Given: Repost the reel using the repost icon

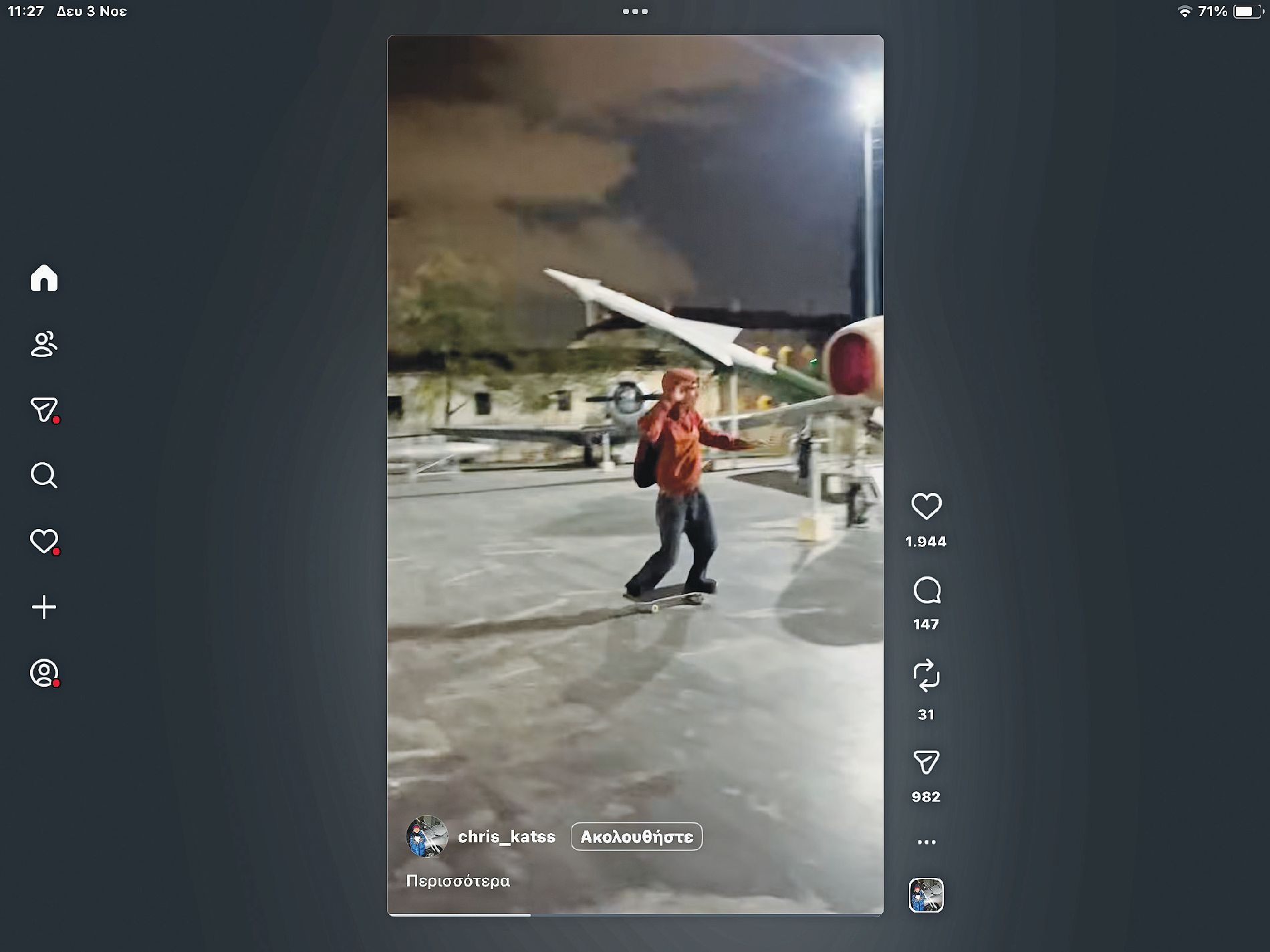Looking at the screenshot, I should coord(926,675).
